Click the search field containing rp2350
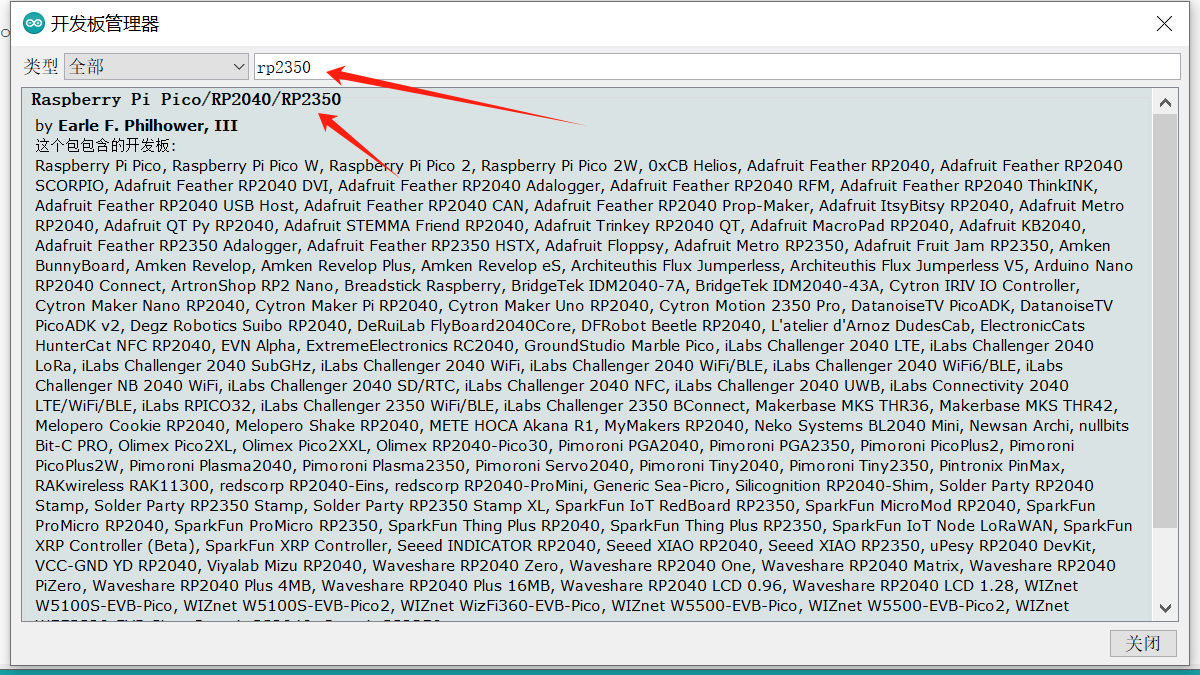 [717, 67]
